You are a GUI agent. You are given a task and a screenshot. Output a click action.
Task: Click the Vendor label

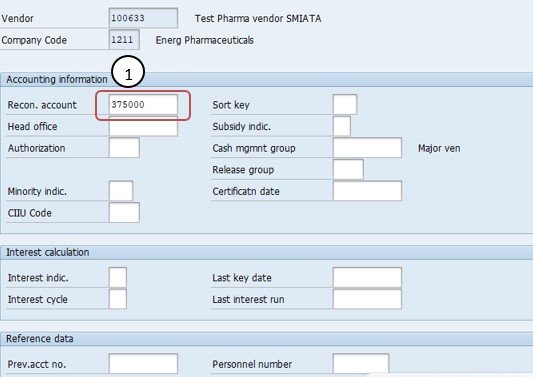point(17,18)
